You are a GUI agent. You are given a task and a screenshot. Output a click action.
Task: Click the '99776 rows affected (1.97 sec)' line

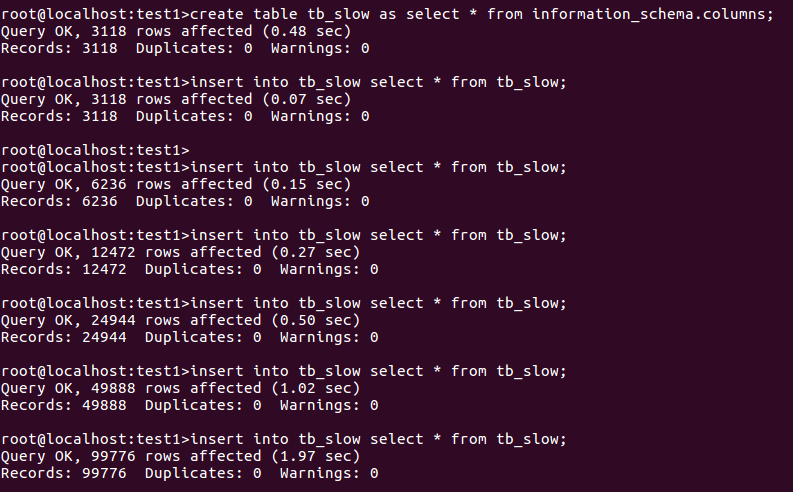181,456
